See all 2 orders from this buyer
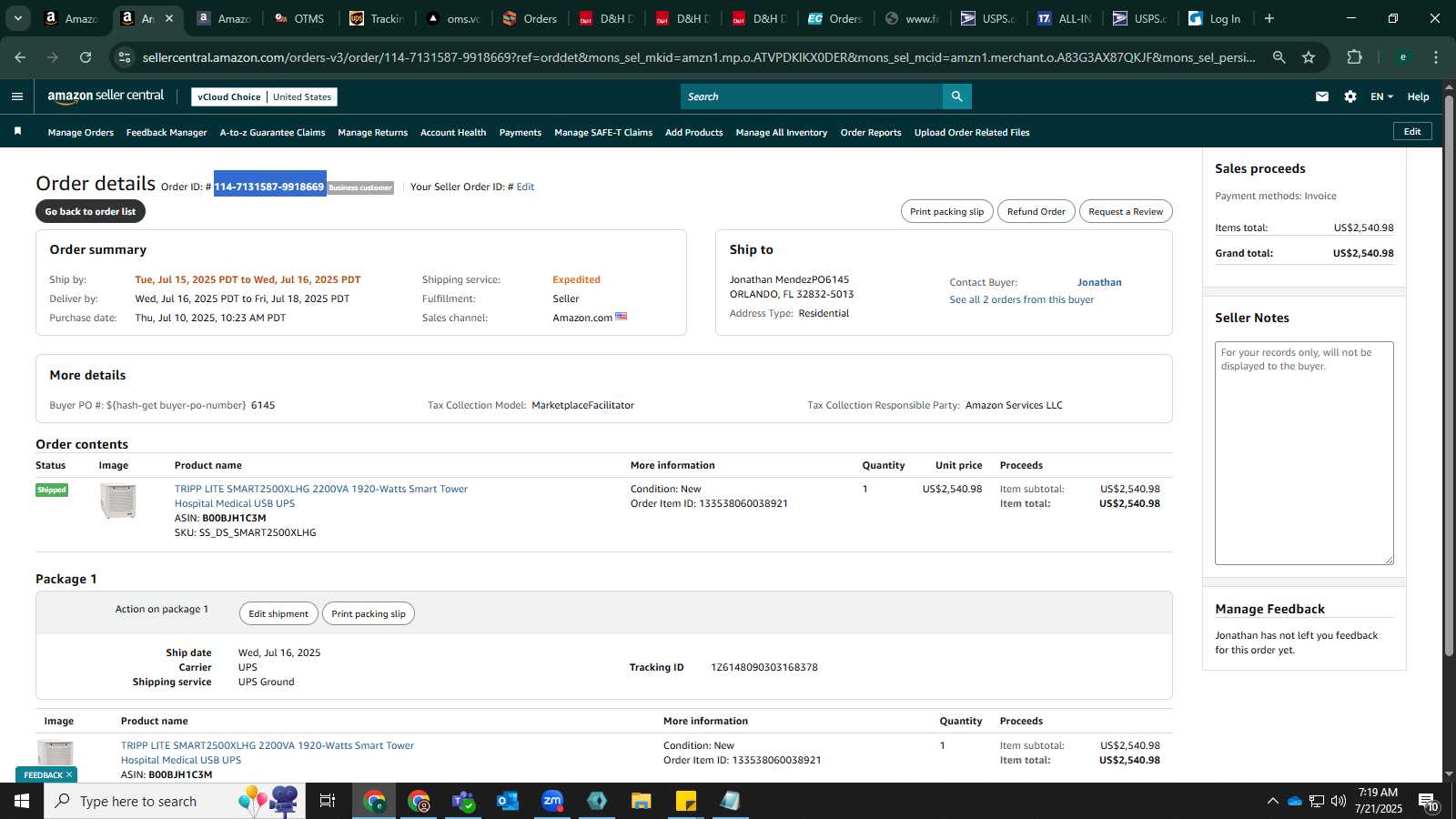 coord(1022,299)
